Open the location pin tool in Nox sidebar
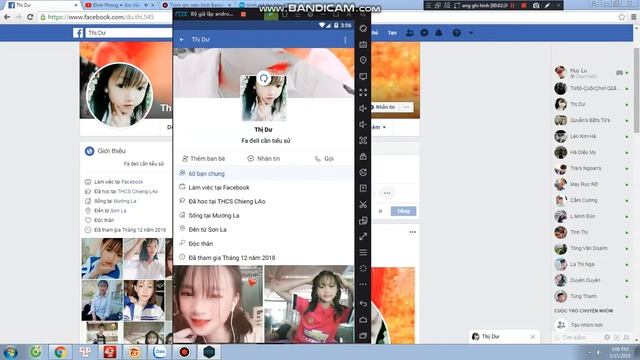 click(363, 60)
